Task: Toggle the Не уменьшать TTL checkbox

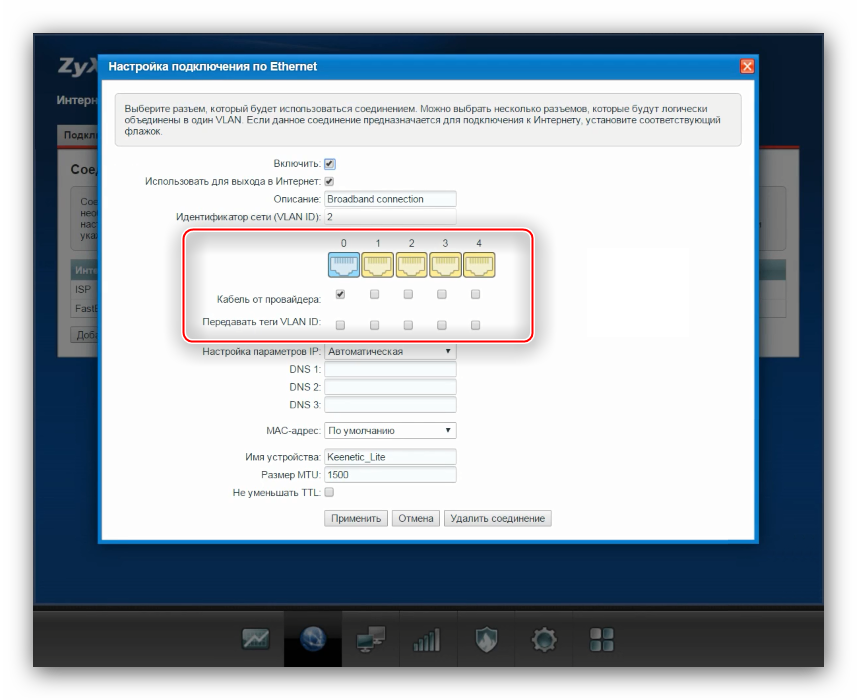Action: [x=330, y=492]
